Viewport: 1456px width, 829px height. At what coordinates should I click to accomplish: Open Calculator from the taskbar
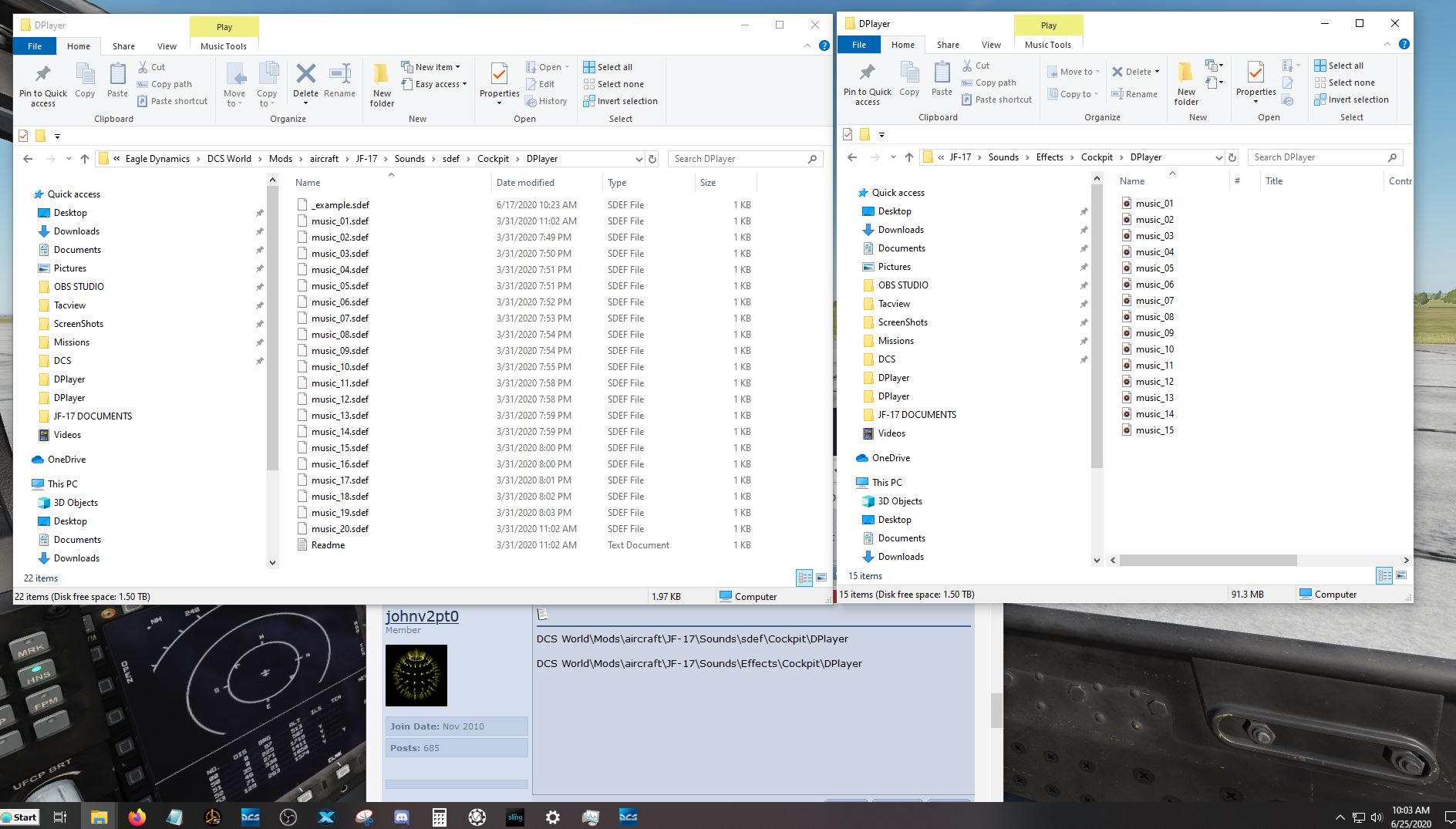[x=439, y=817]
